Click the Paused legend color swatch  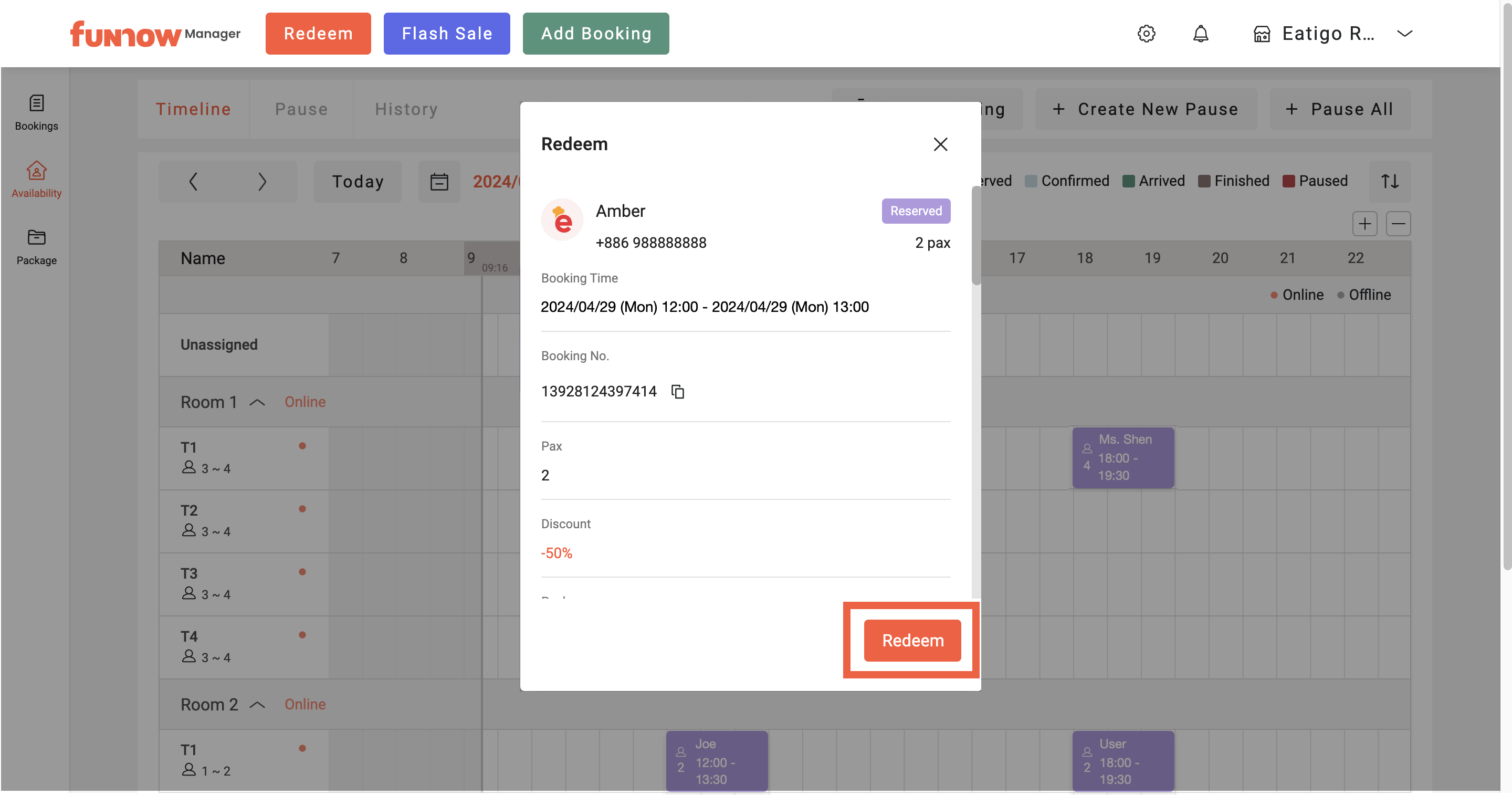point(1288,181)
